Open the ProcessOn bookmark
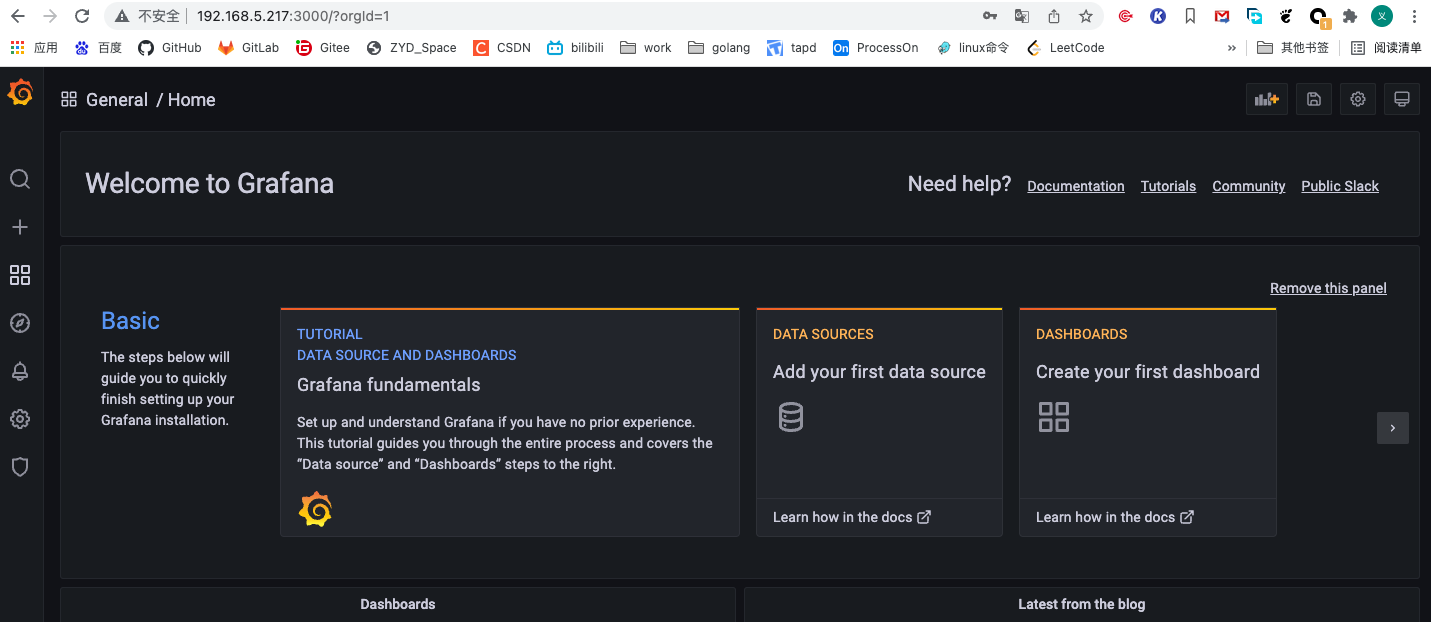This screenshot has width=1431, height=622. coord(876,48)
